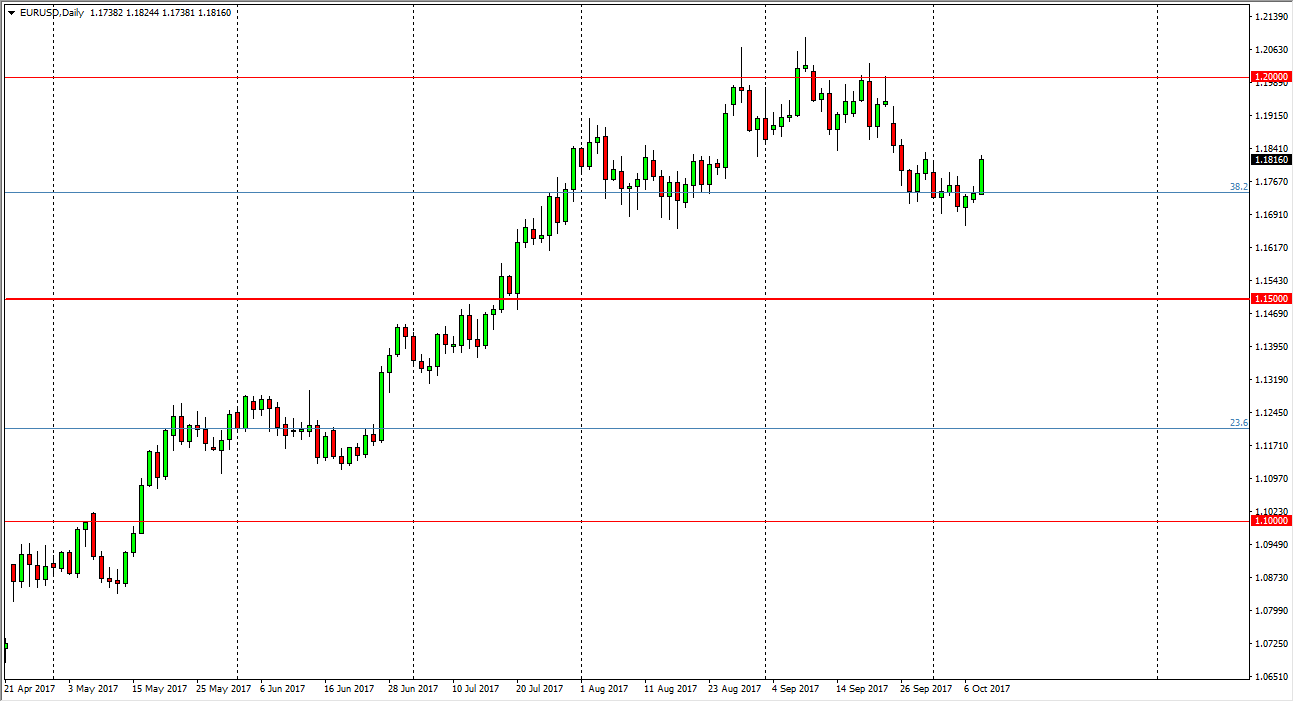Select the leftmost red candlestick on the chart
Image resolution: width=1294 pixels, height=702 pixels.
click(x=13, y=572)
